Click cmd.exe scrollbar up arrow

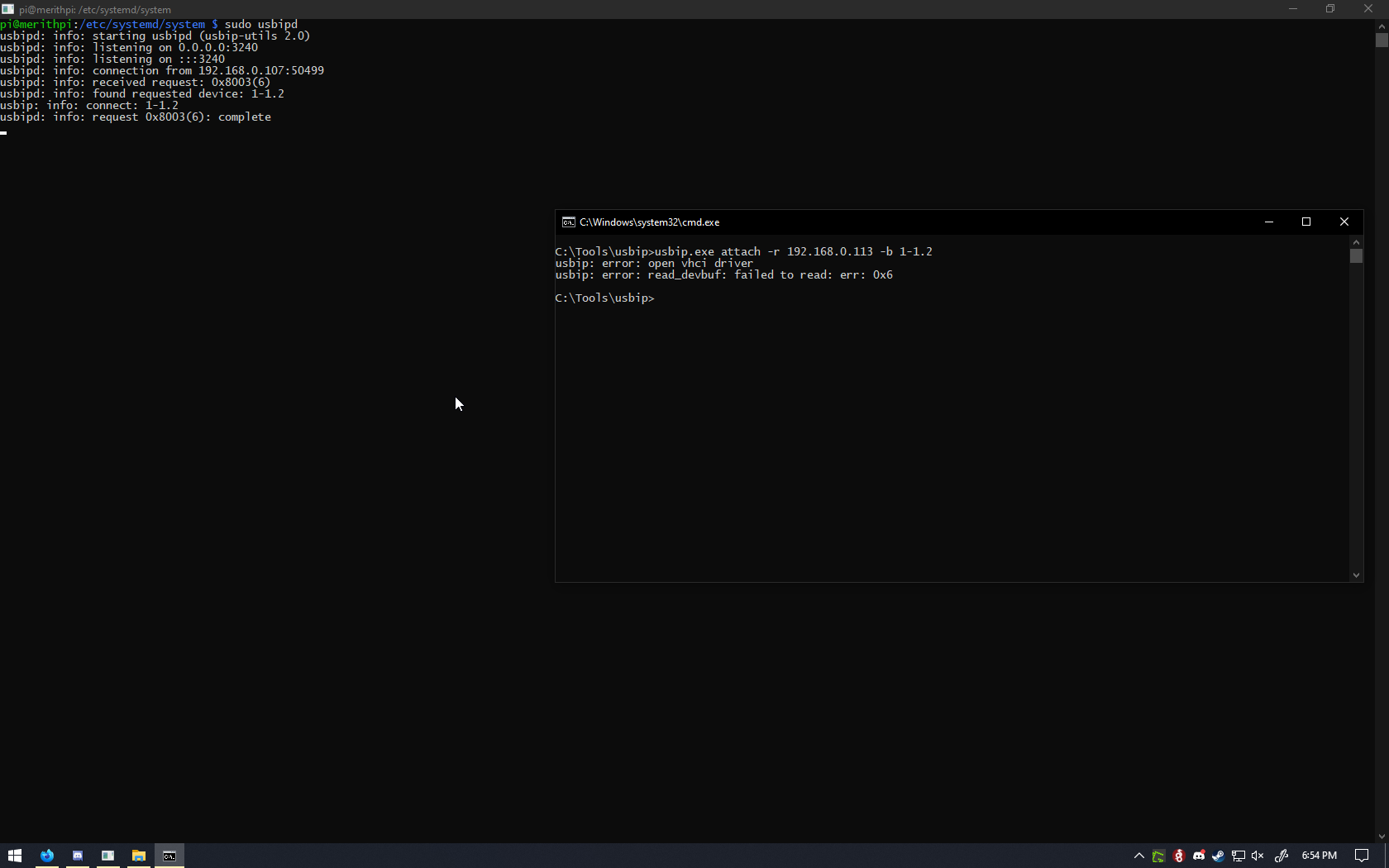pos(1356,241)
